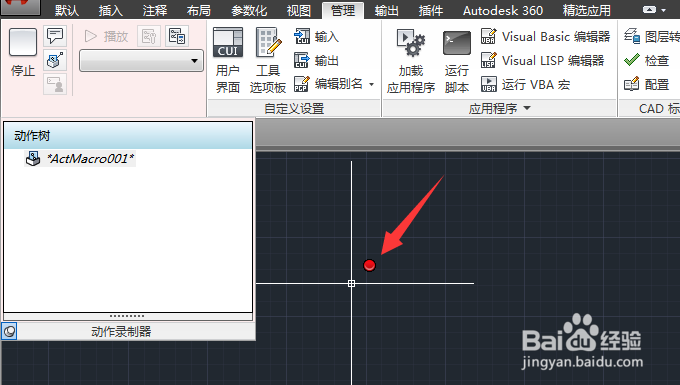Open the Visual Basic editor
Viewport: 680px width, 385px height.
coord(545,37)
